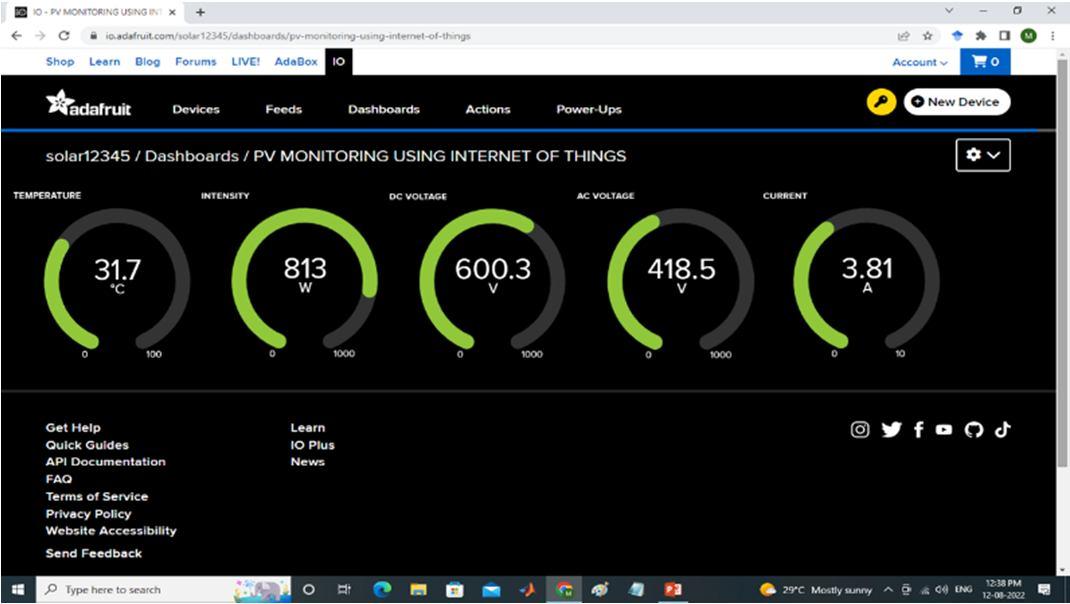Screen dimensions: 1070x604
Task: Expand the tab search chevron
Action: coord(949,11)
